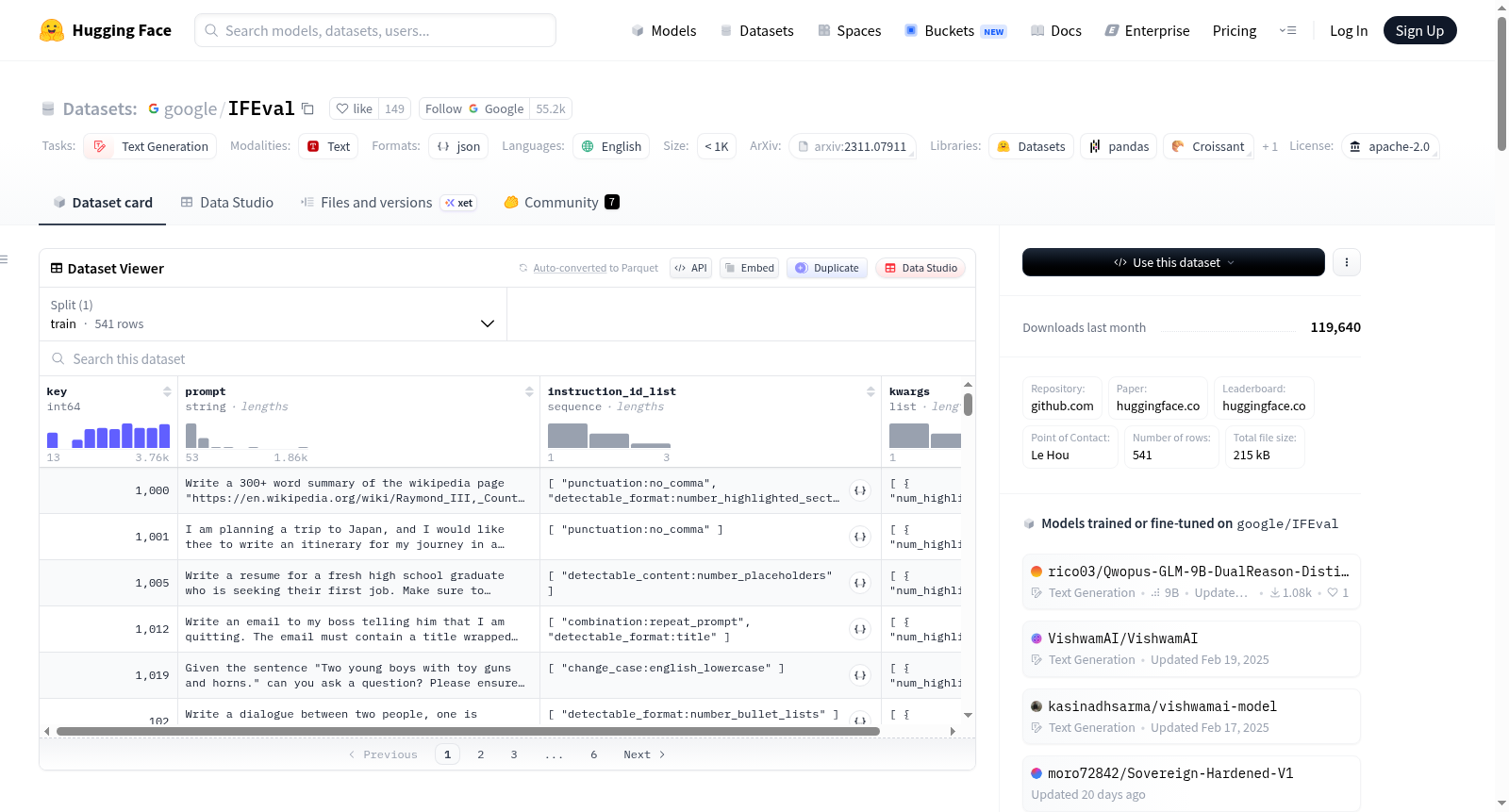Copy dataset name with copy icon
This screenshot has width=1509, height=812.
pos(307,108)
